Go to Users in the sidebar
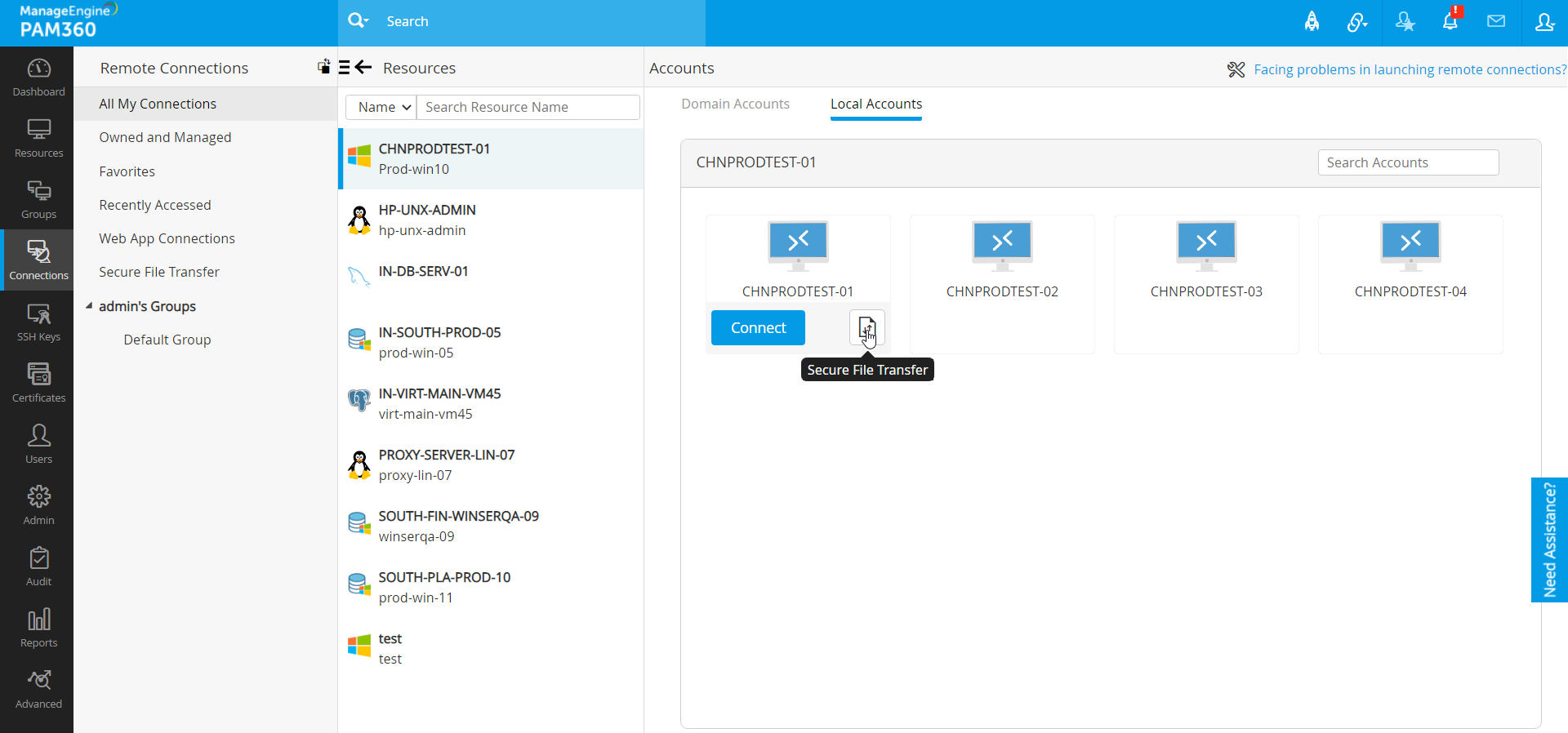The image size is (1568, 733). [38, 445]
